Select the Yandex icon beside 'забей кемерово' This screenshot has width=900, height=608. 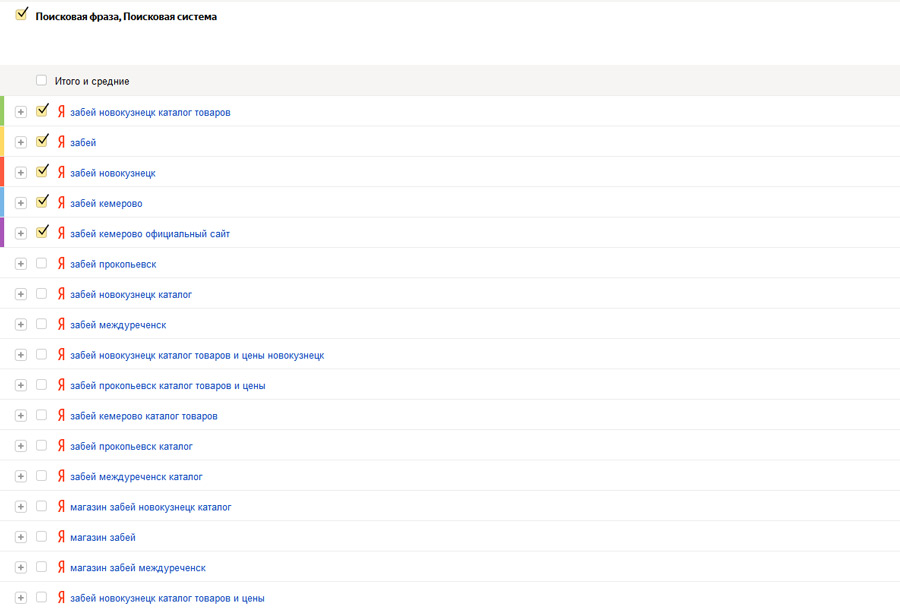click(61, 203)
